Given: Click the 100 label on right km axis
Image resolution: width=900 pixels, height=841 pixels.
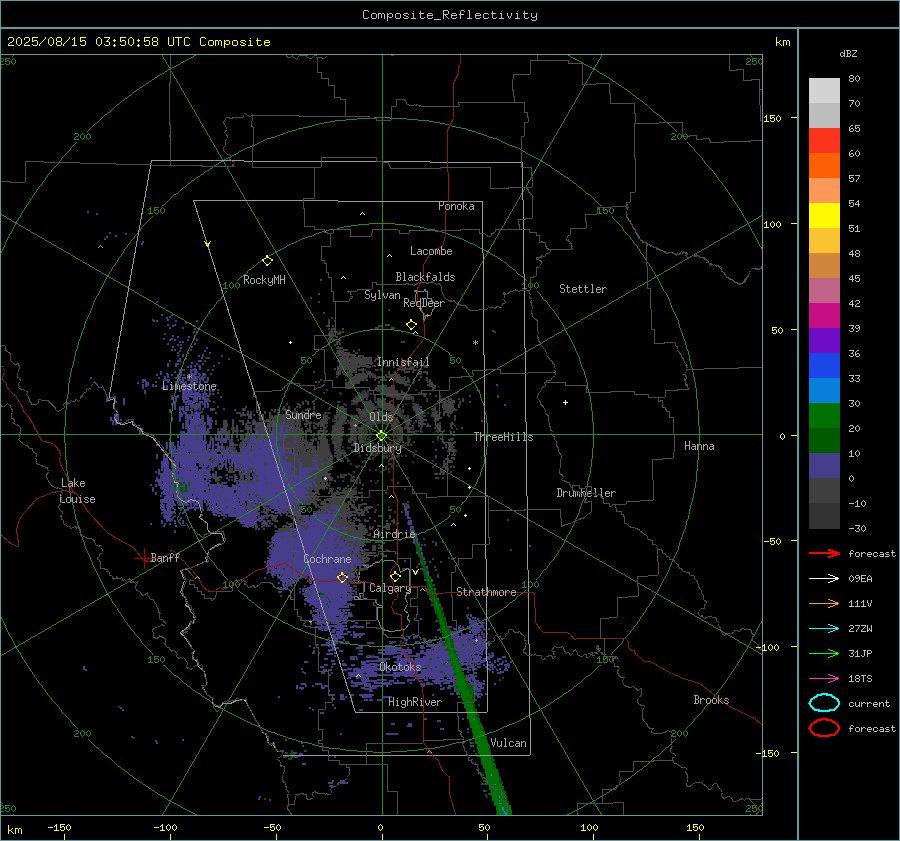Looking at the screenshot, I should click(x=773, y=224).
